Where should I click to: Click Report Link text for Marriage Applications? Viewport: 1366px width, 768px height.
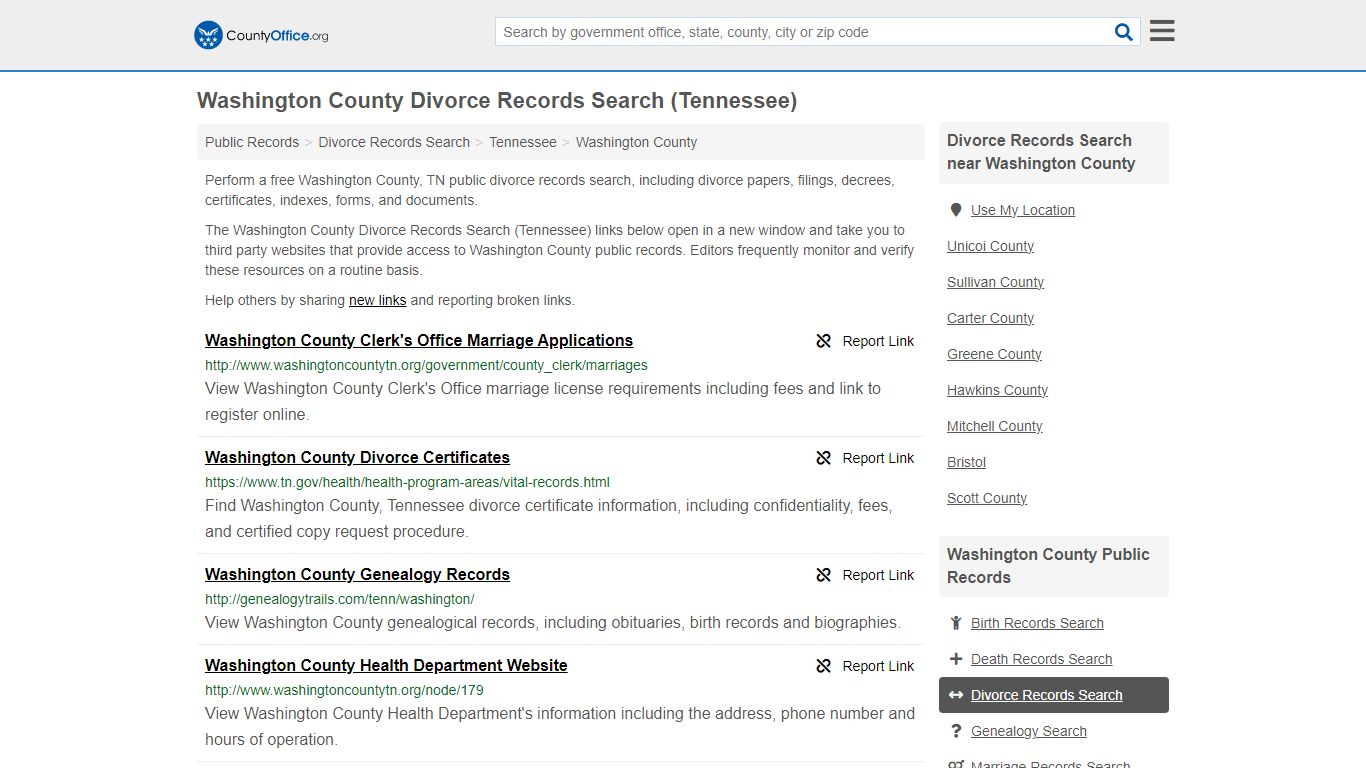[x=878, y=341]
